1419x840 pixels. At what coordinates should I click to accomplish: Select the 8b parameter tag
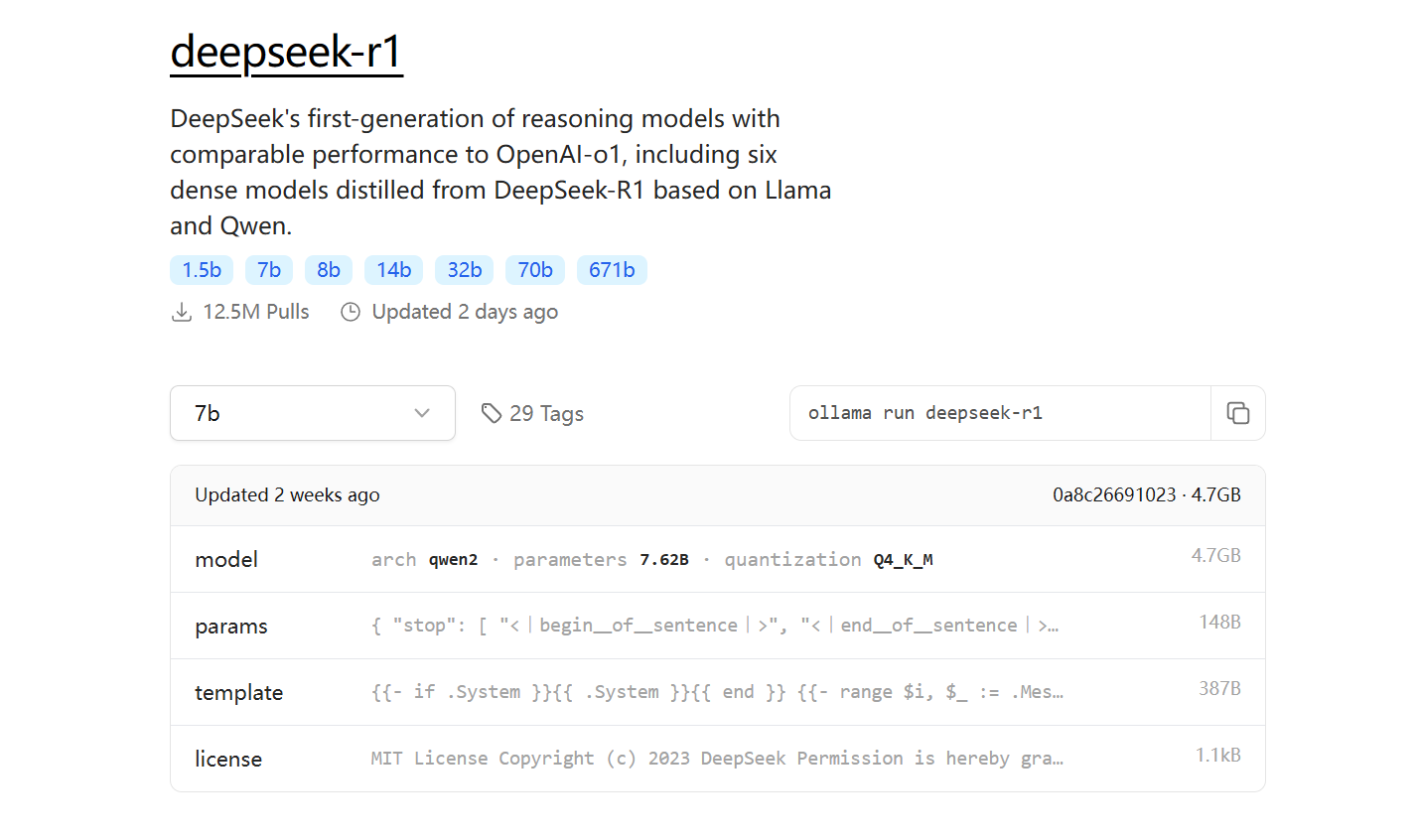coord(329,269)
